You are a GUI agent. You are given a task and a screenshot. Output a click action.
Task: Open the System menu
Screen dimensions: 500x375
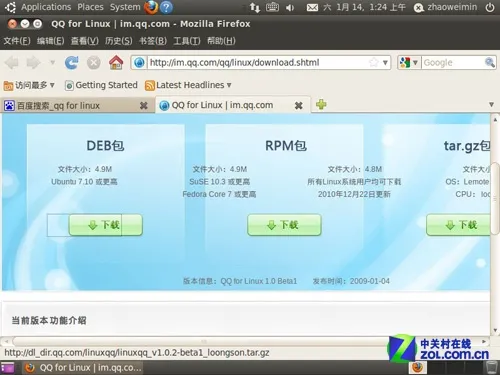(x=125, y=7)
